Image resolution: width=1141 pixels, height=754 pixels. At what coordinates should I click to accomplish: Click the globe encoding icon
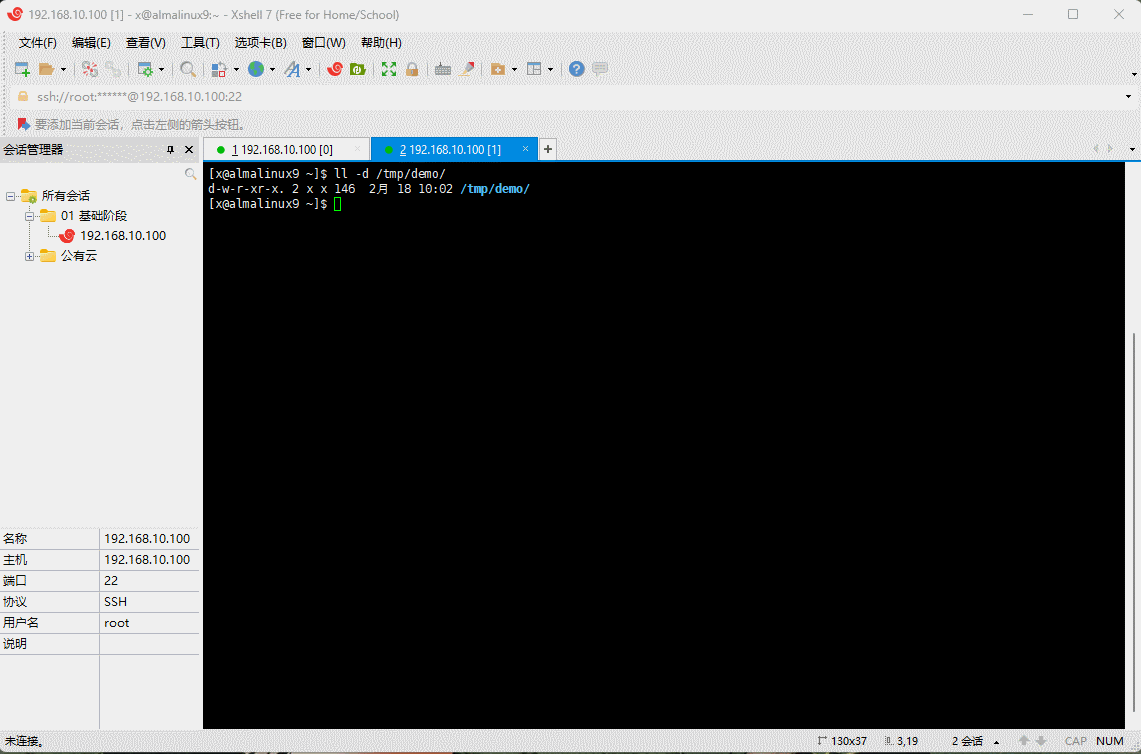pyautogui.click(x=256, y=69)
